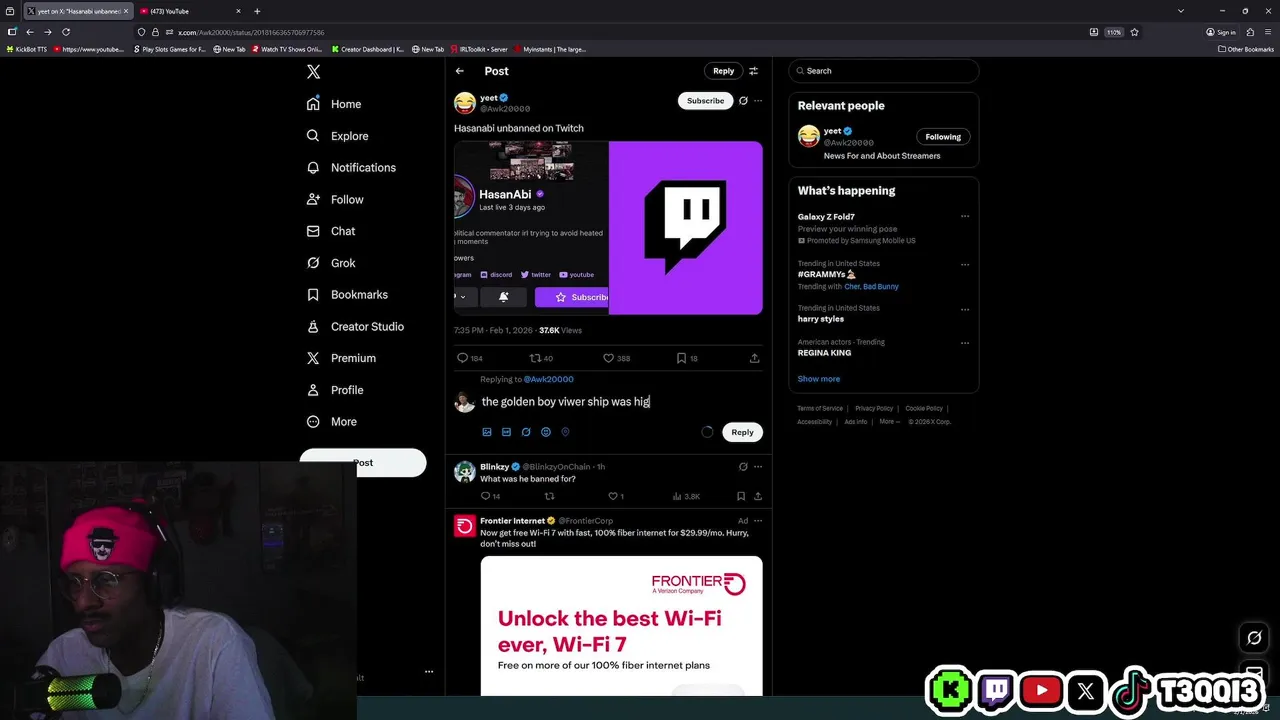Open the purple Twitch logo image
Viewport: 1280px width, 720px height.
point(686,228)
